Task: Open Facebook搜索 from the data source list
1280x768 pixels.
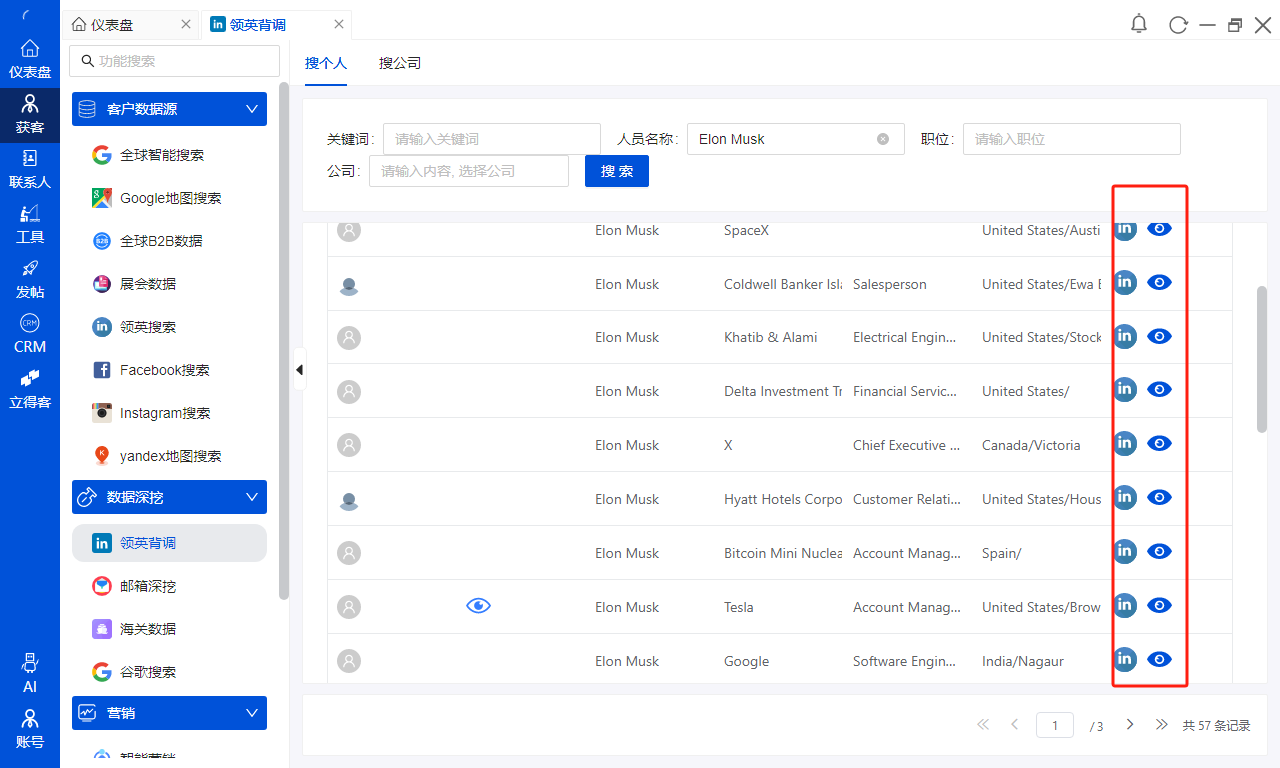Action: pyautogui.click(x=164, y=370)
